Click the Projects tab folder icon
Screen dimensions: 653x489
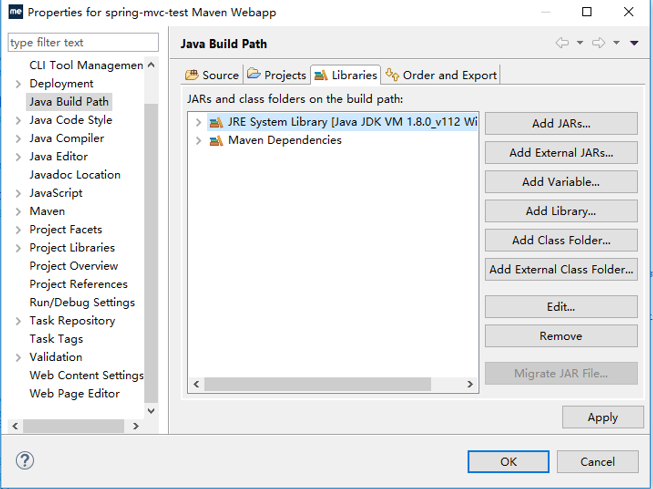254,74
